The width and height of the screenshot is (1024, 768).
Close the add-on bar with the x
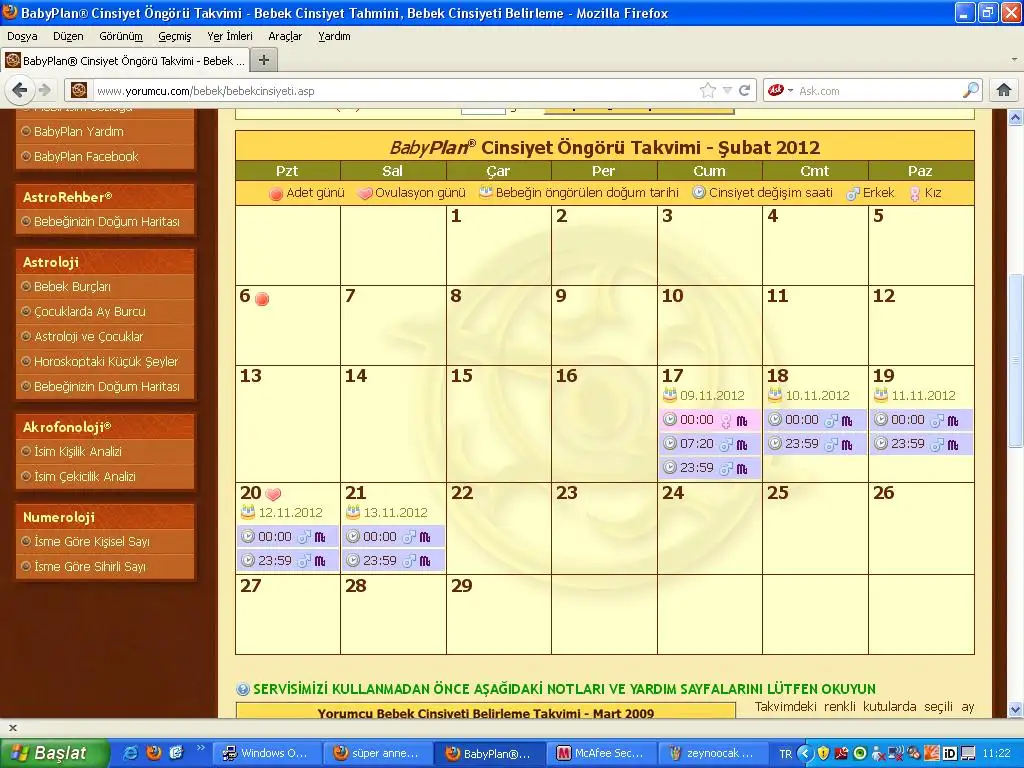point(12,728)
